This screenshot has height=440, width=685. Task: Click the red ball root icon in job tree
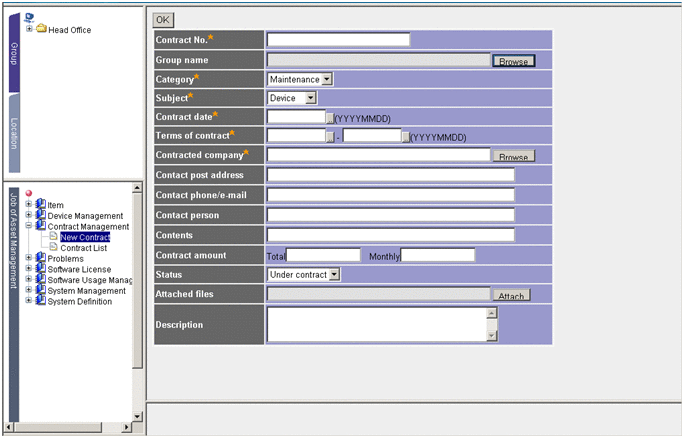(28, 193)
